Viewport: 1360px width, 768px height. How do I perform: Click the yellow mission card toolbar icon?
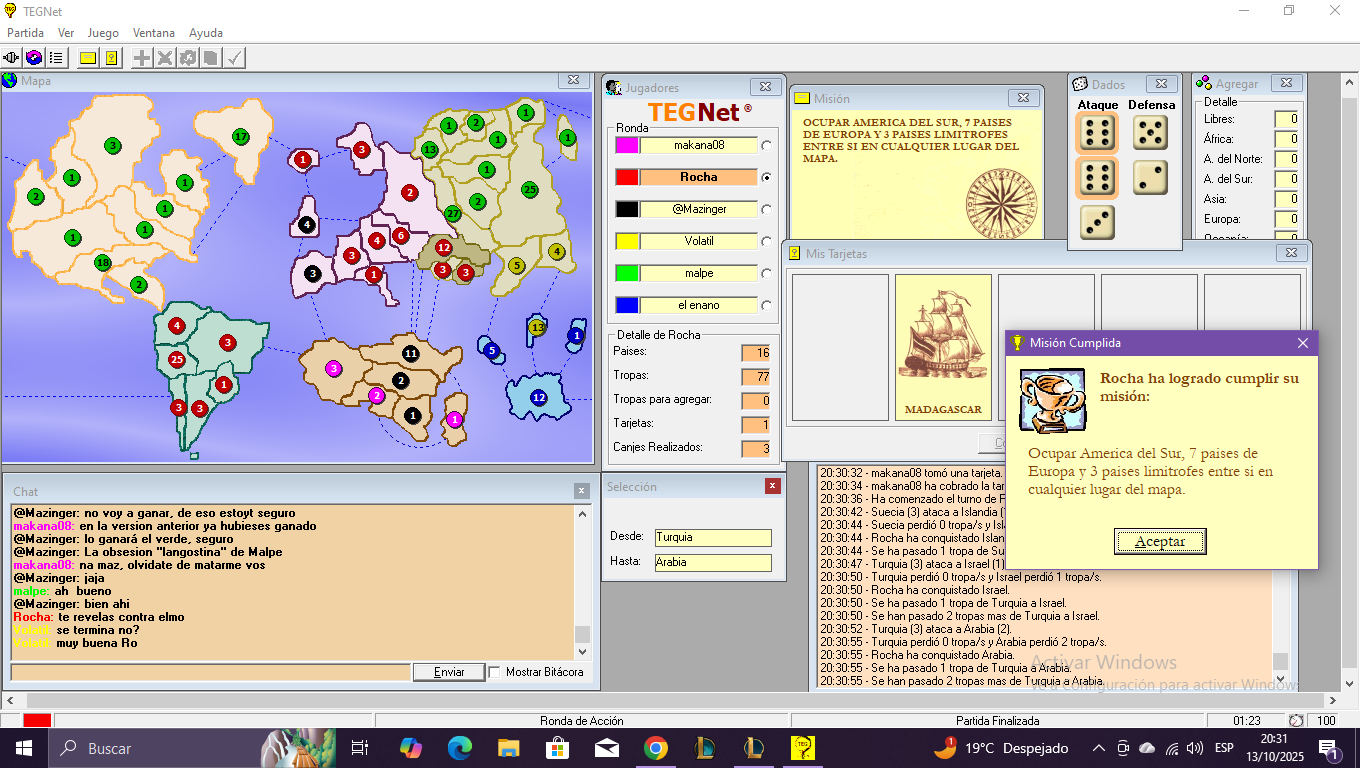[88, 58]
